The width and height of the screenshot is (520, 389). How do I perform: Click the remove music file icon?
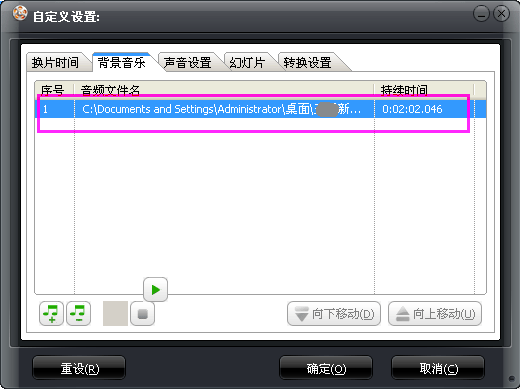(x=78, y=313)
